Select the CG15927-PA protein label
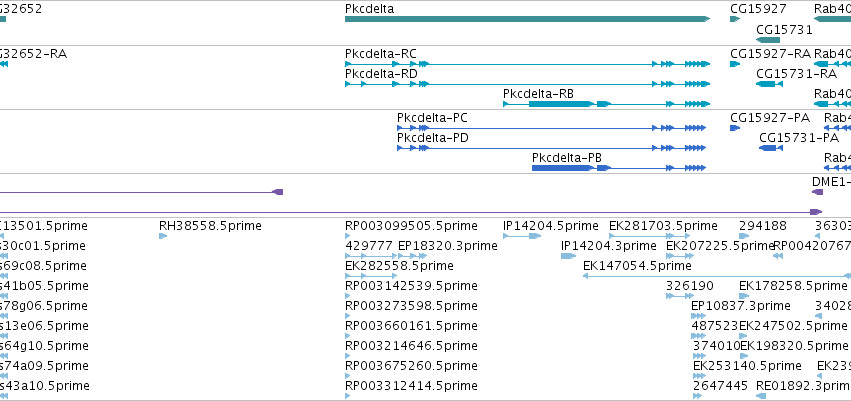 click(770, 118)
